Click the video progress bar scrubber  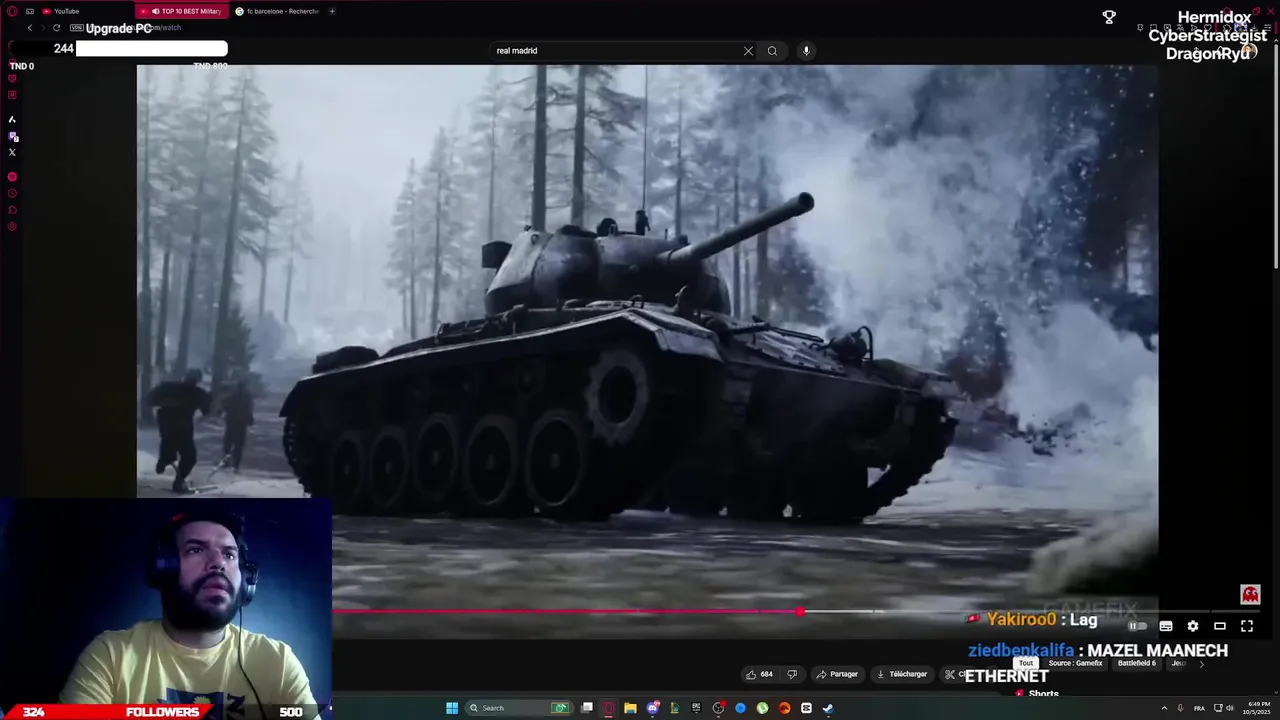point(800,611)
